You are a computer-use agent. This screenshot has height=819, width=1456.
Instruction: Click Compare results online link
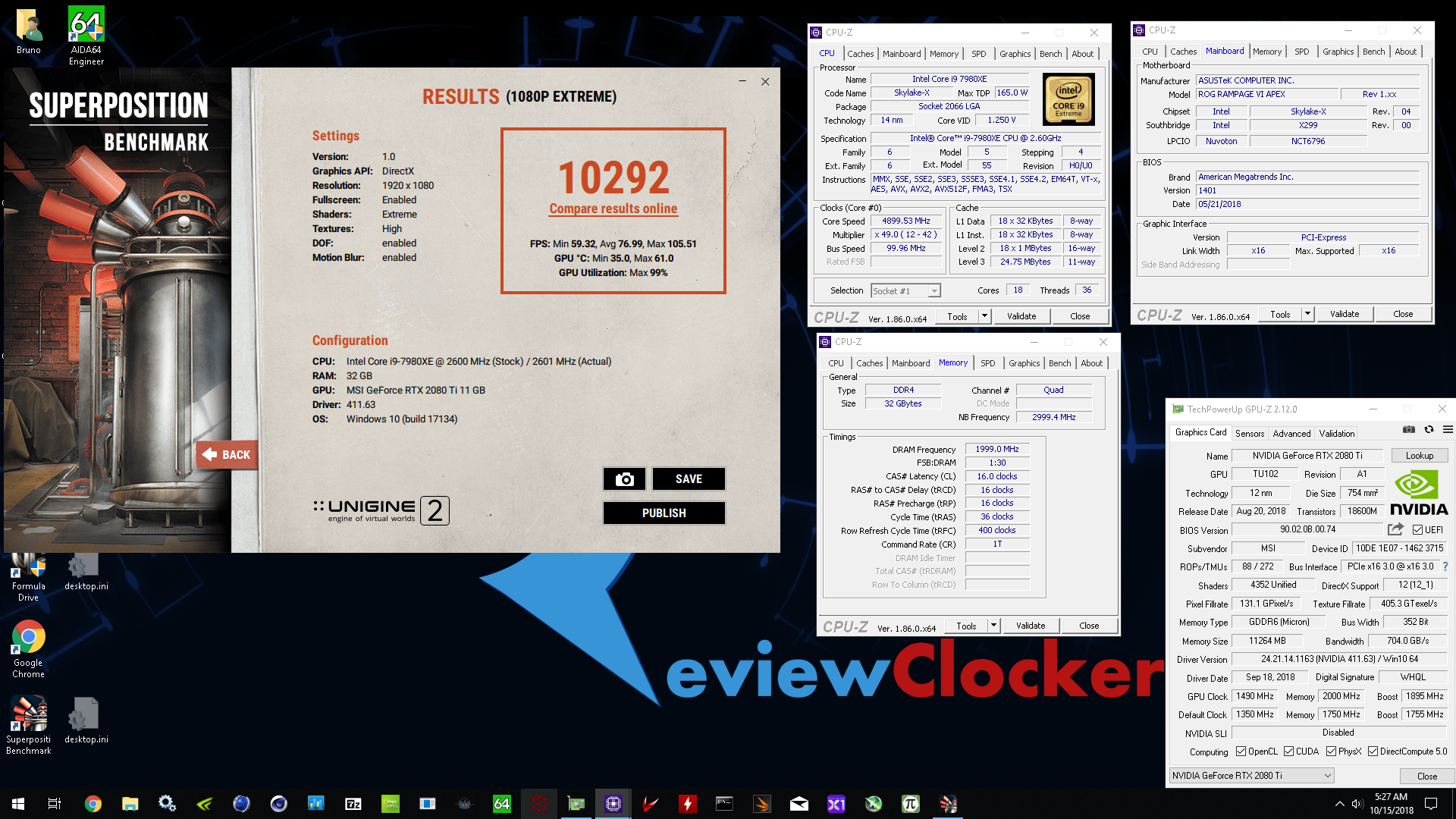(613, 209)
